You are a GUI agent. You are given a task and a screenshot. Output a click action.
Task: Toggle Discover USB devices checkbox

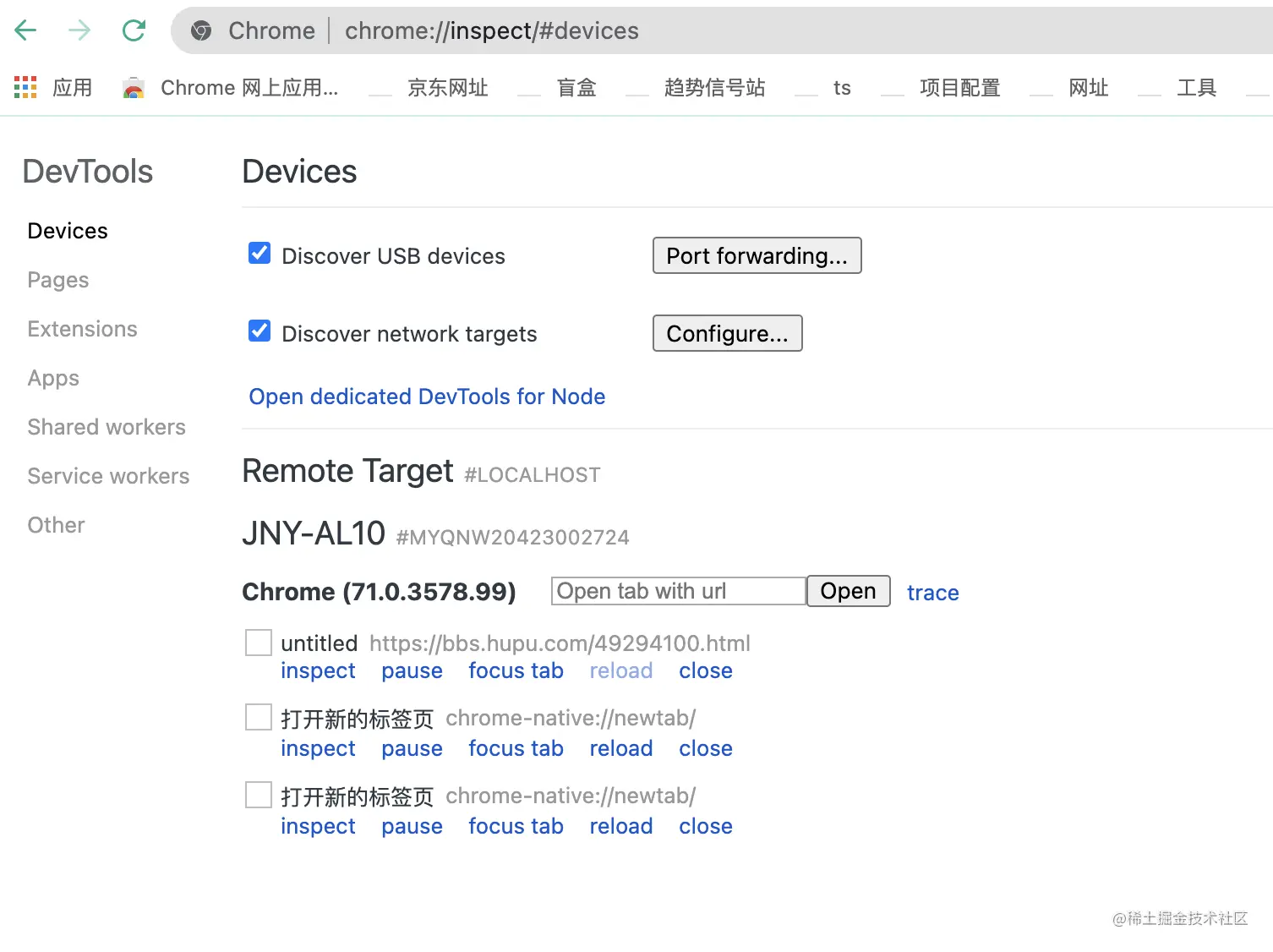point(260,254)
